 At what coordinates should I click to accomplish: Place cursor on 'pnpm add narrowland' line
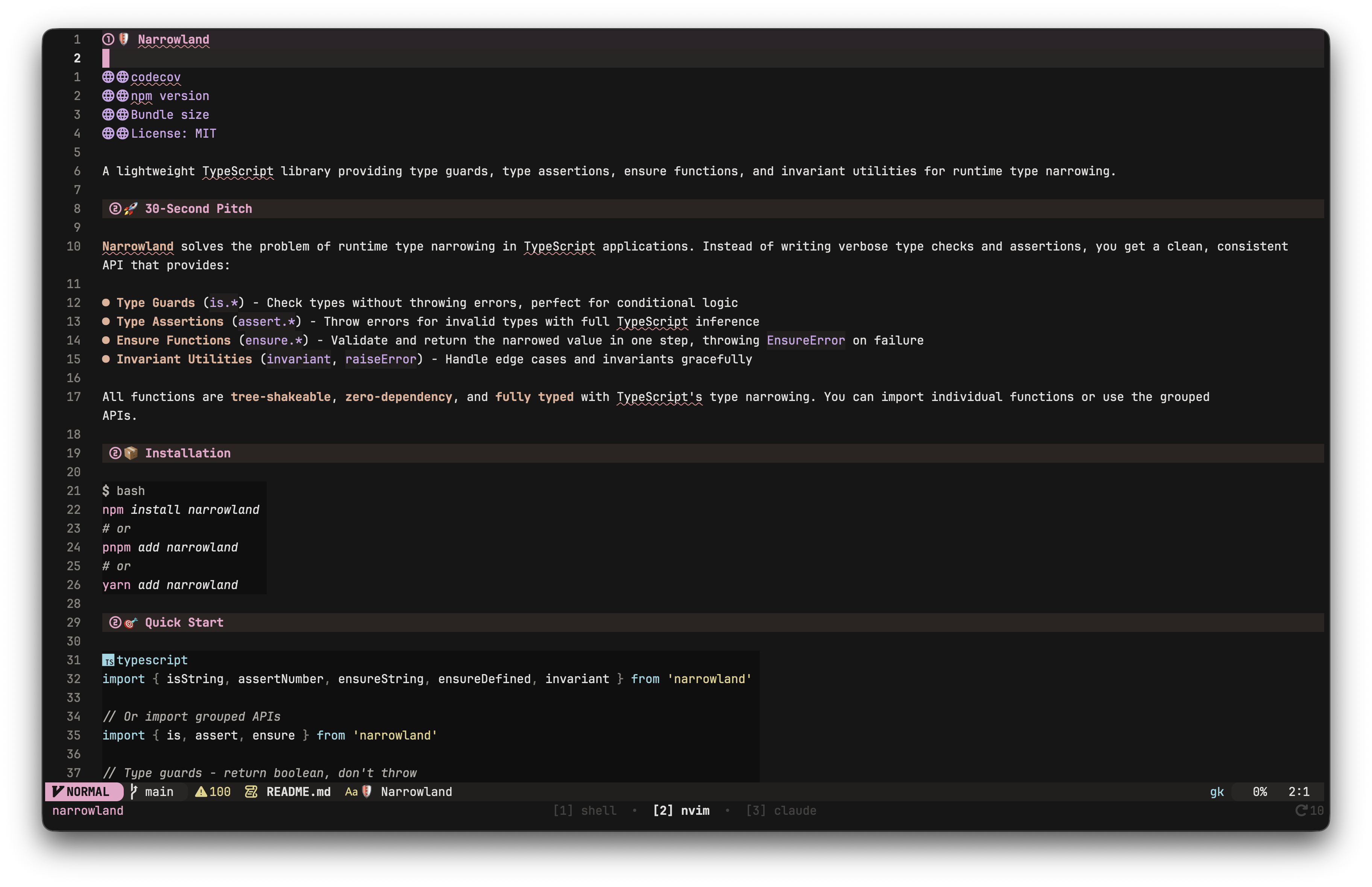click(170, 547)
